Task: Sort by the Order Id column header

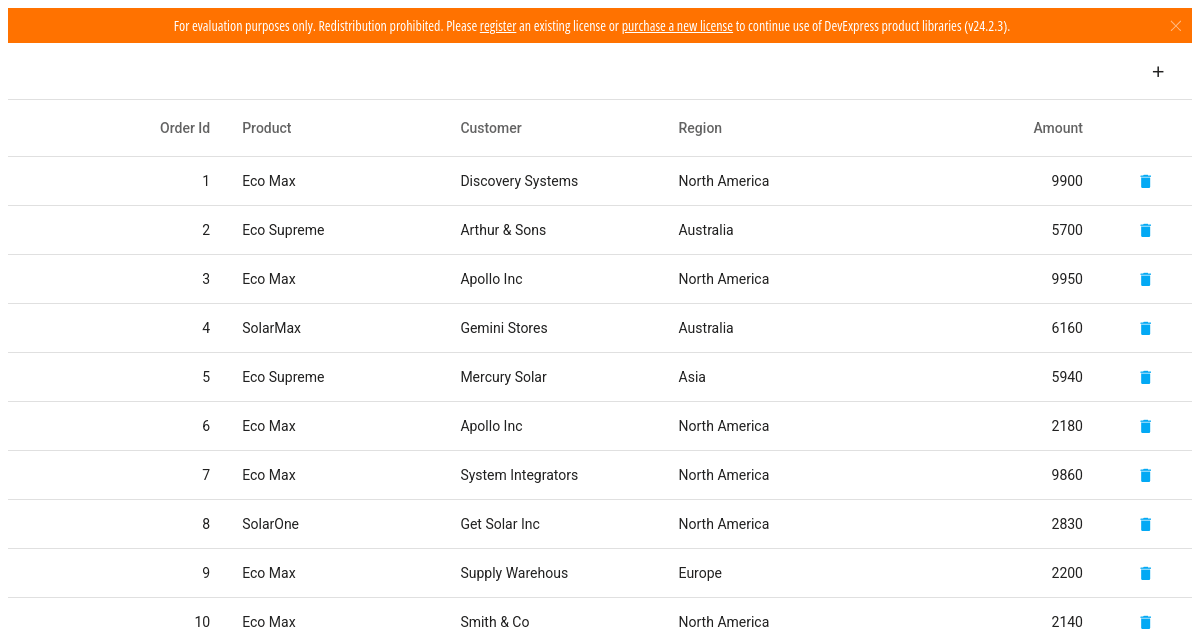Action: click(x=185, y=128)
